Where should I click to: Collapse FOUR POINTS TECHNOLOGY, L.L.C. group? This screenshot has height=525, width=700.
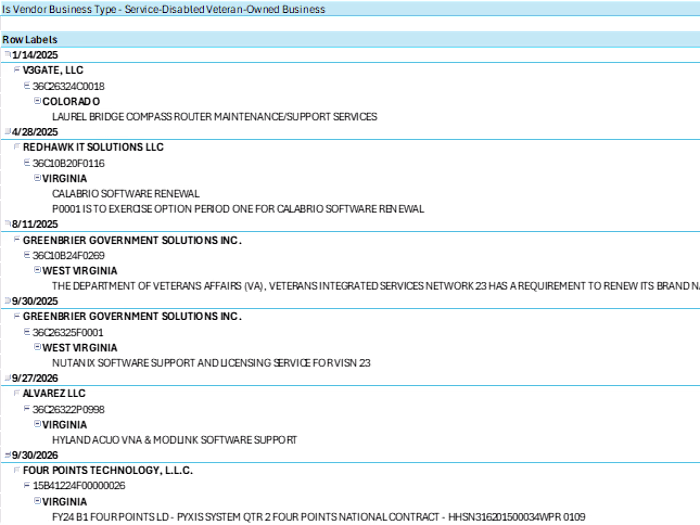[x=17, y=470]
